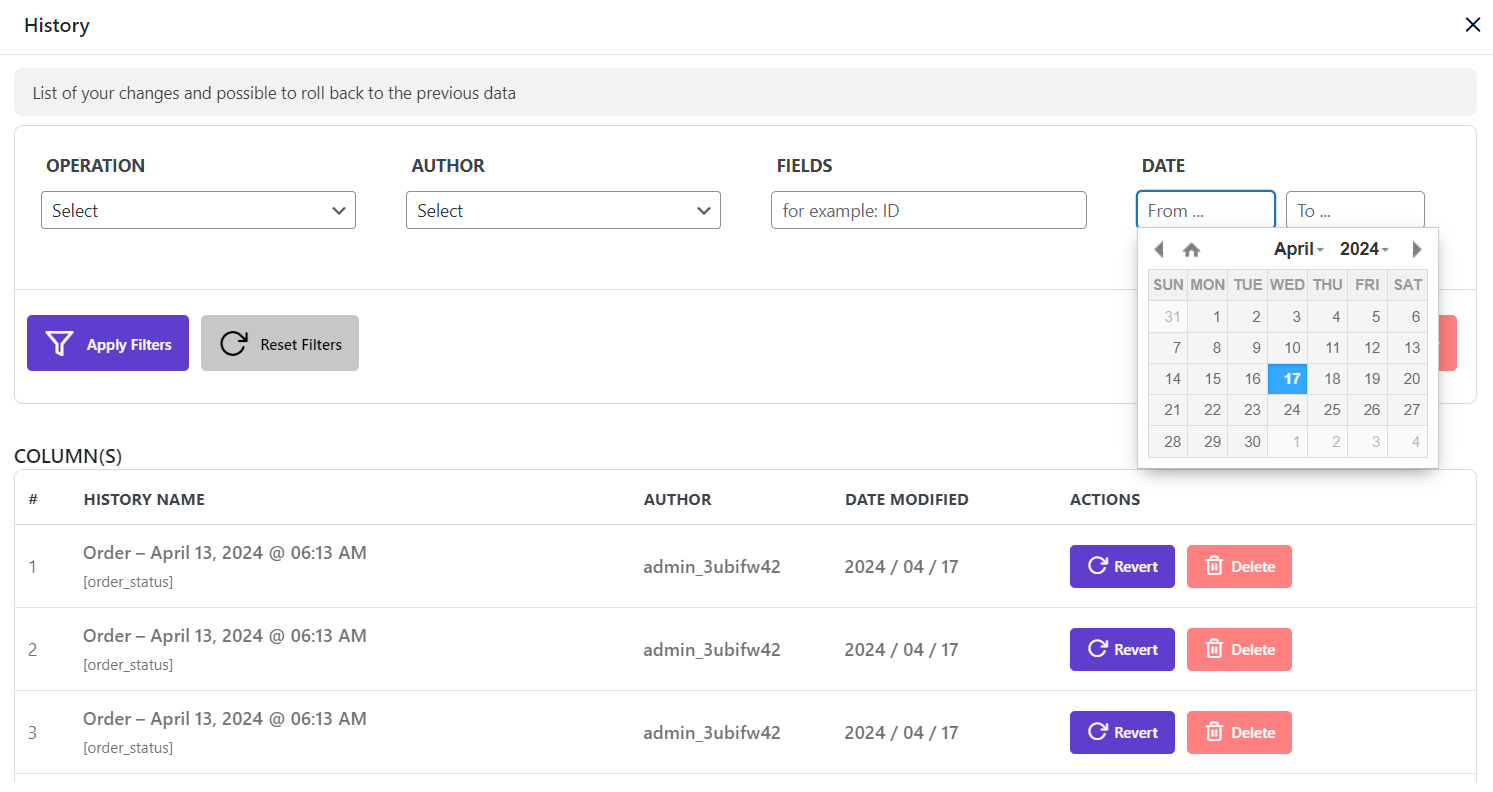Image resolution: width=1493 pixels, height=792 pixels.
Task: Expand the 2024 year dropdown in calendar
Action: click(x=1364, y=249)
